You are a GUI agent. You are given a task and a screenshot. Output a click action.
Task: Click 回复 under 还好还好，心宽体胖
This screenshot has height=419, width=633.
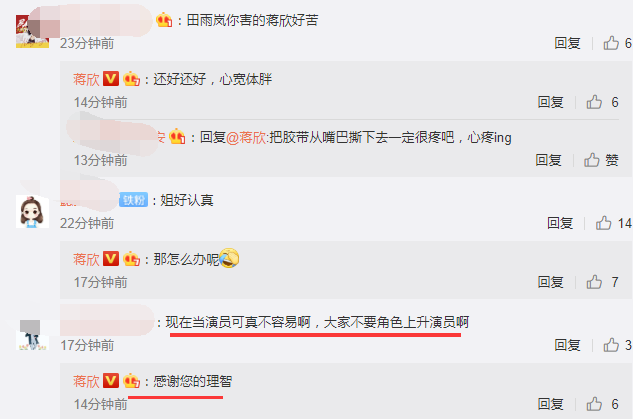pos(550,102)
